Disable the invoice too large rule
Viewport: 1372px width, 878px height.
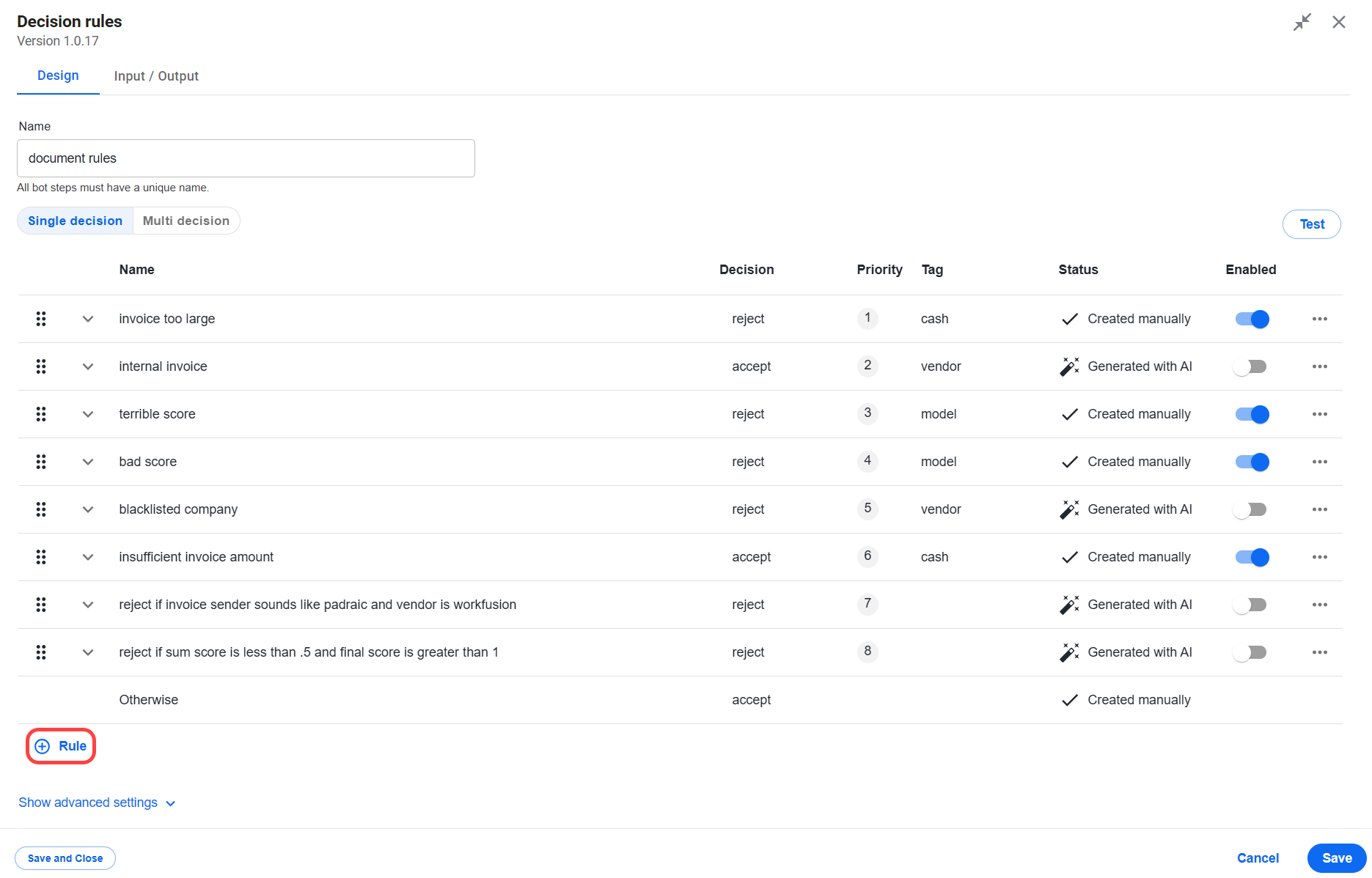(1252, 319)
